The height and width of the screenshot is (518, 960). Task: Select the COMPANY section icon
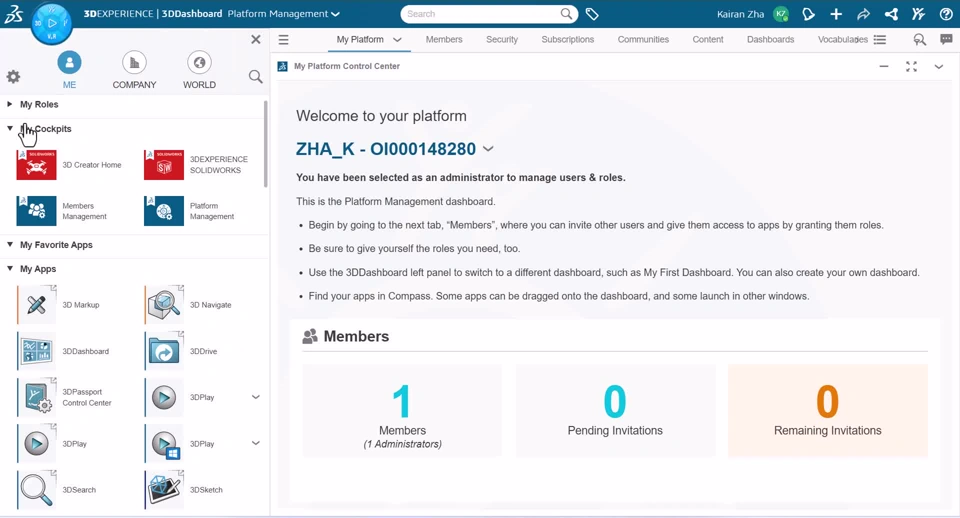point(134,62)
